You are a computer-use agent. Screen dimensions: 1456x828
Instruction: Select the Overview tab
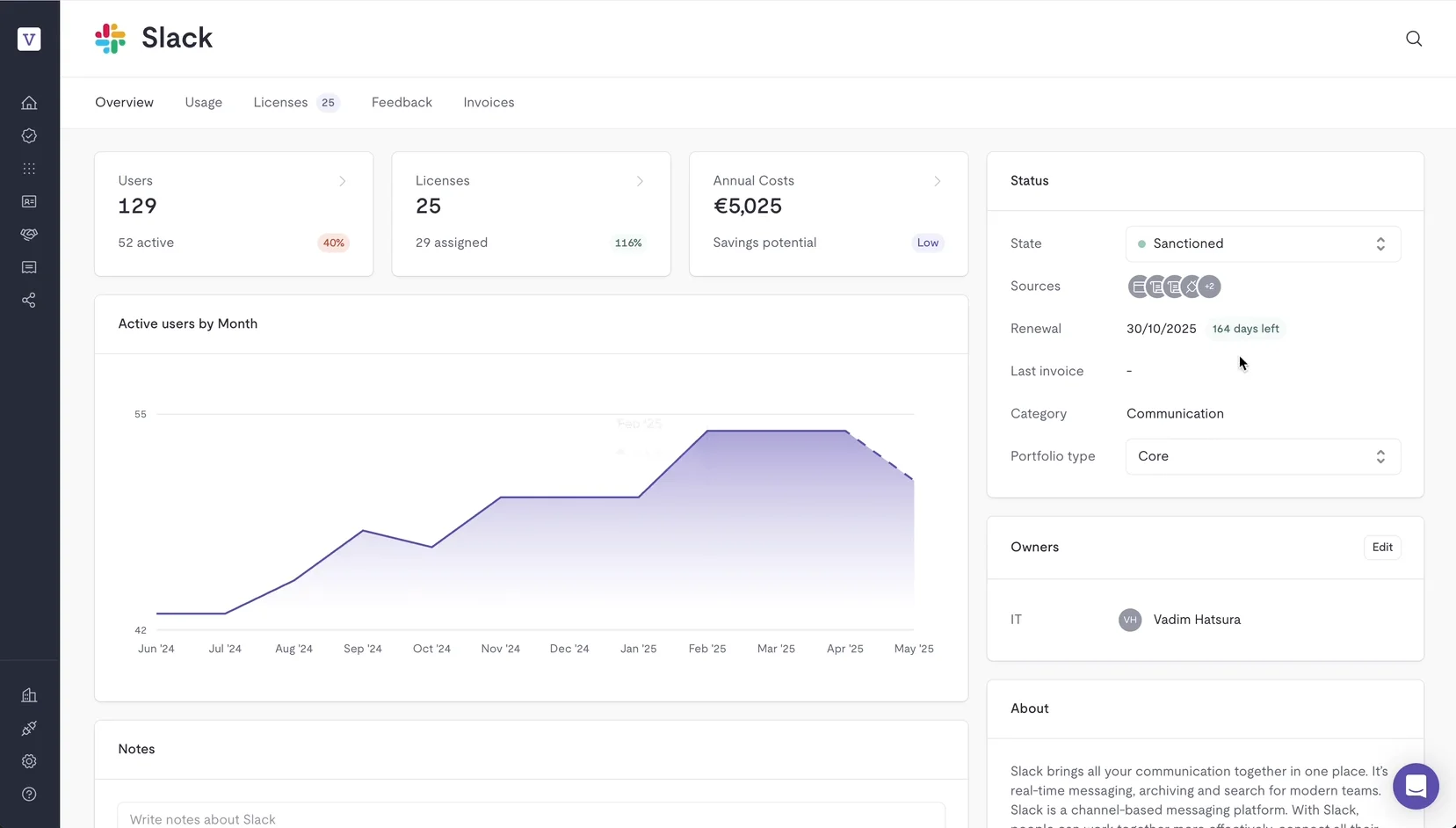(x=124, y=102)
